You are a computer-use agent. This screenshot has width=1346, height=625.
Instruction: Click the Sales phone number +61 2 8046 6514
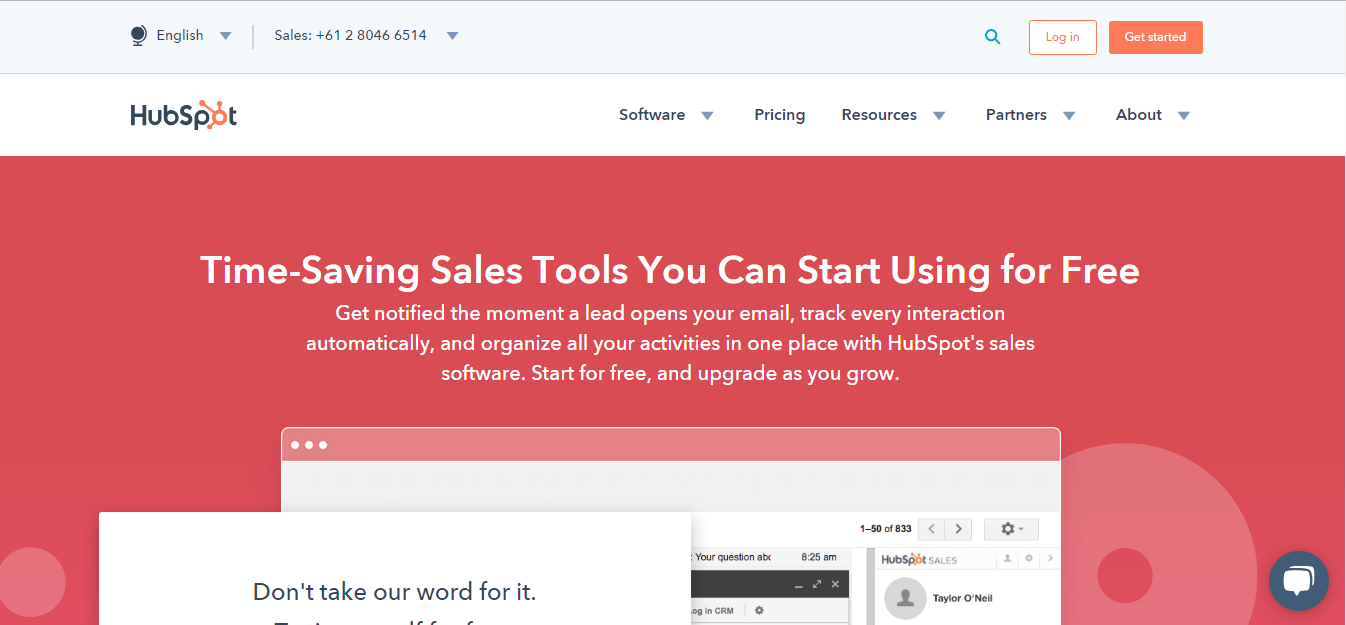click(x=351, y=35)
